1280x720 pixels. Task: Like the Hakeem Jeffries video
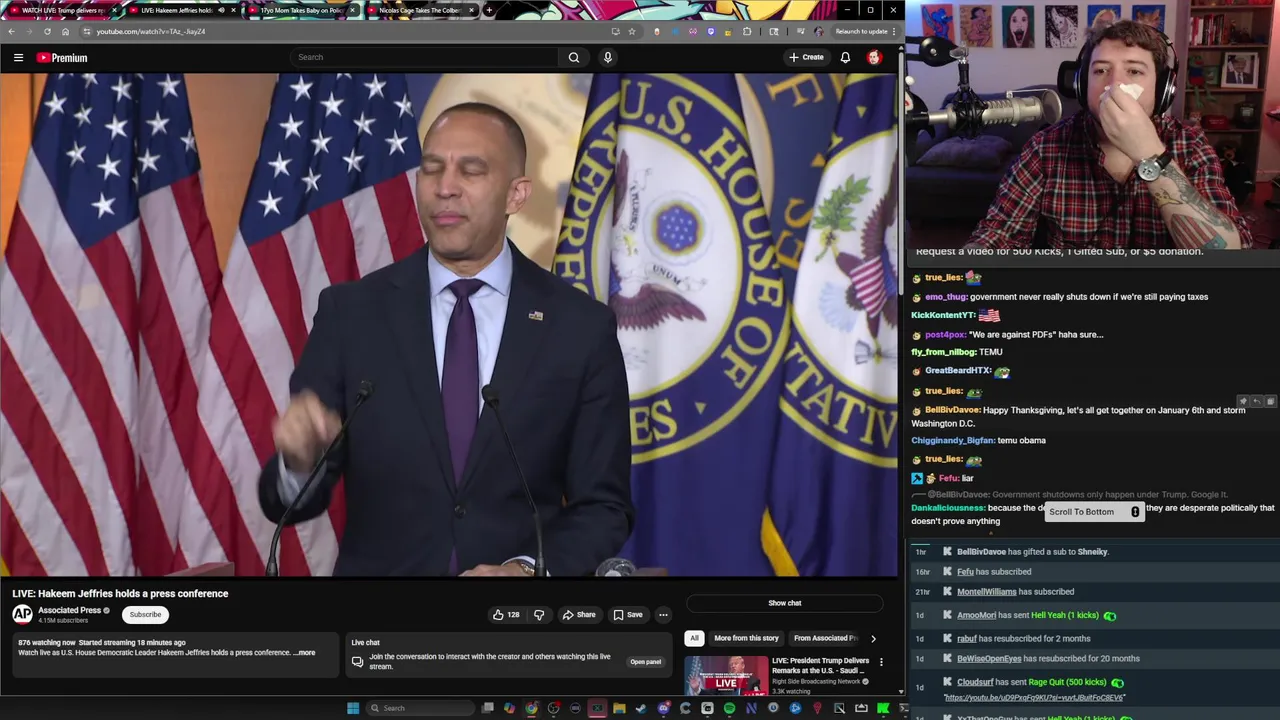pyautogui.click(x=505, y=614)
